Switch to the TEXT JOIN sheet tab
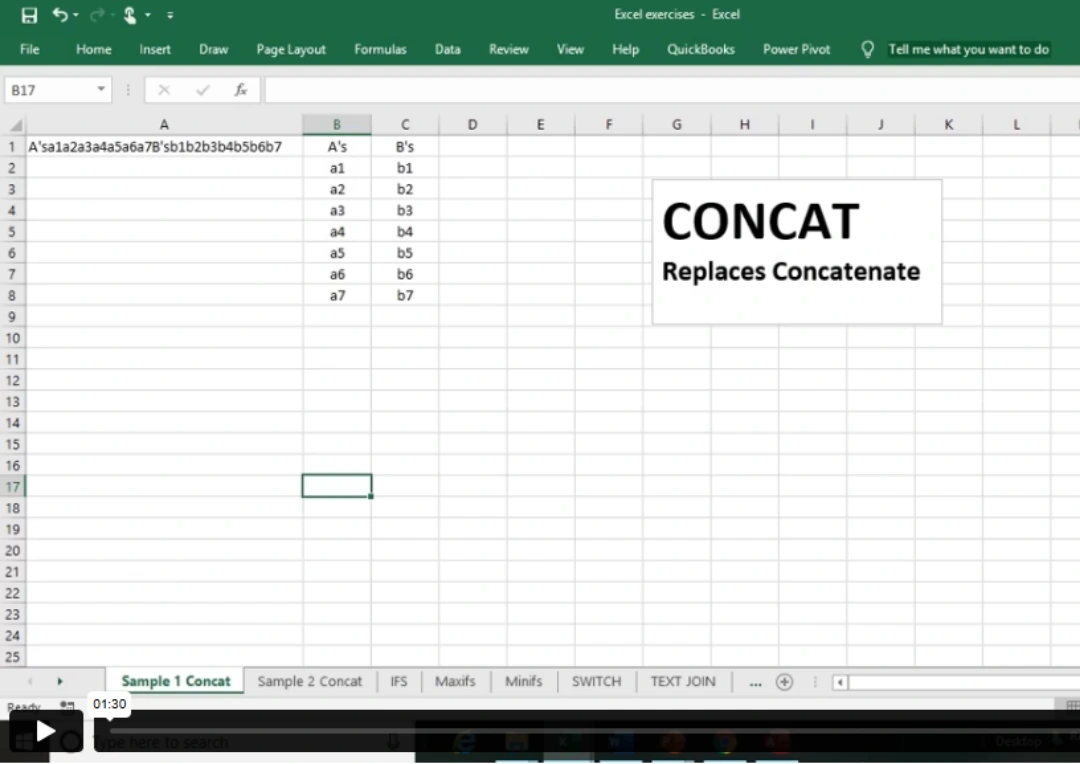 [683, 682]
